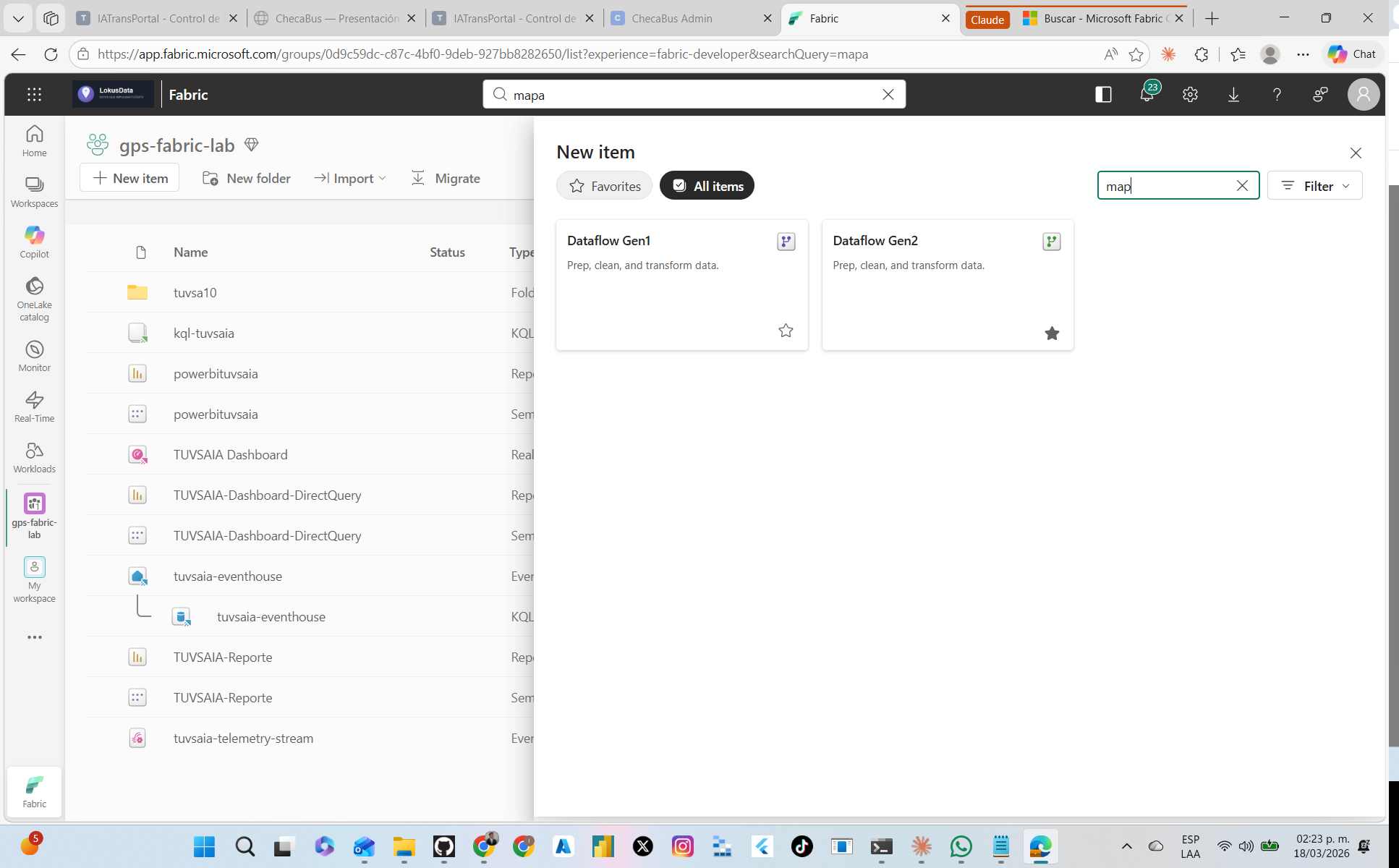Viewport: 1399px width, 868px height.
Task: Click the New folder button
Action: 247,178
